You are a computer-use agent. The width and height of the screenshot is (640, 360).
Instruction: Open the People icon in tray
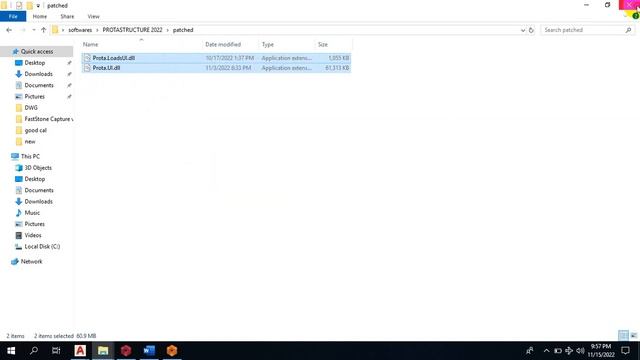tap(529, 351)
